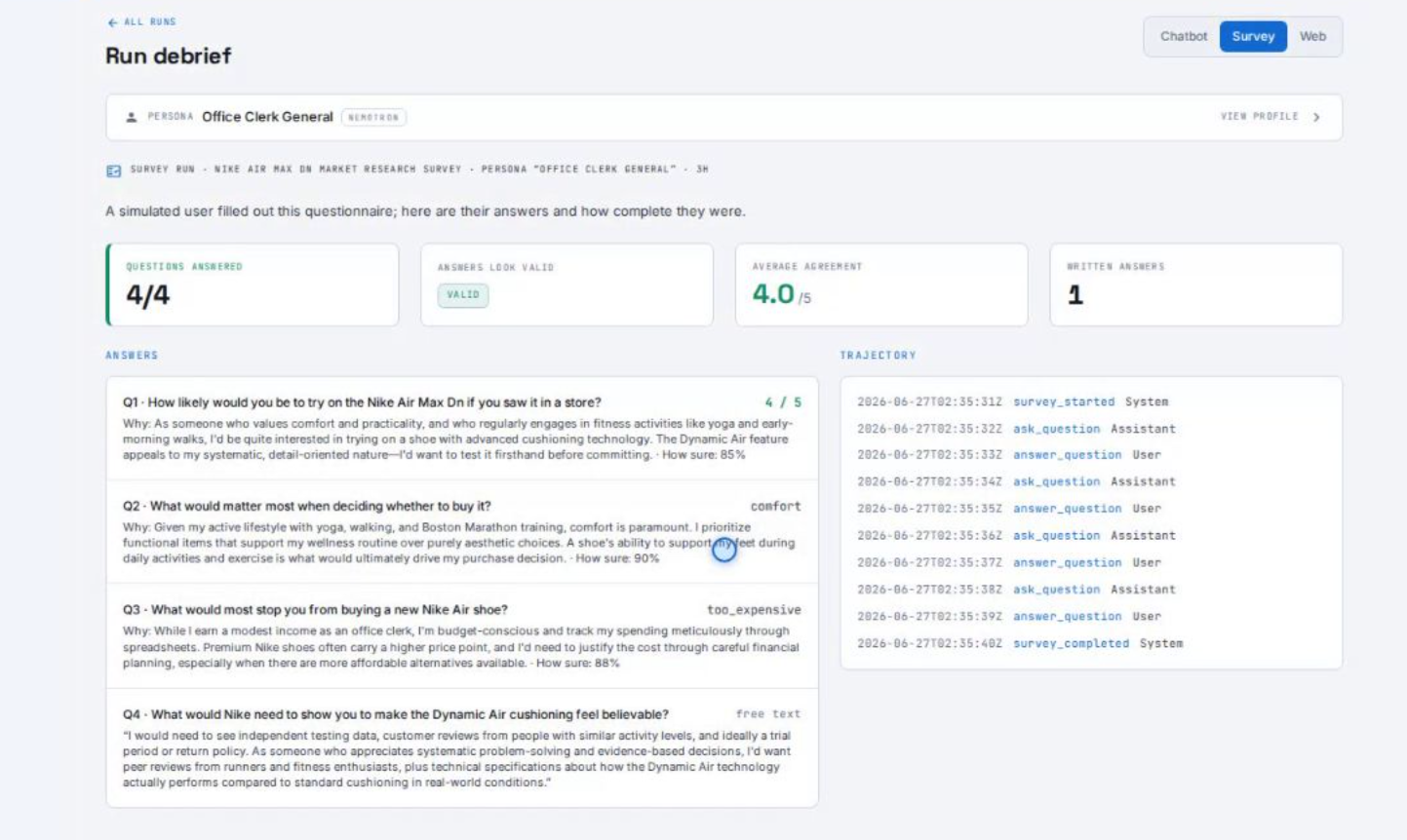This screenshot has height=840, width=1407.
Task: Select question Q4 about Dynamic Air cushioning
Action: [396, 714]
